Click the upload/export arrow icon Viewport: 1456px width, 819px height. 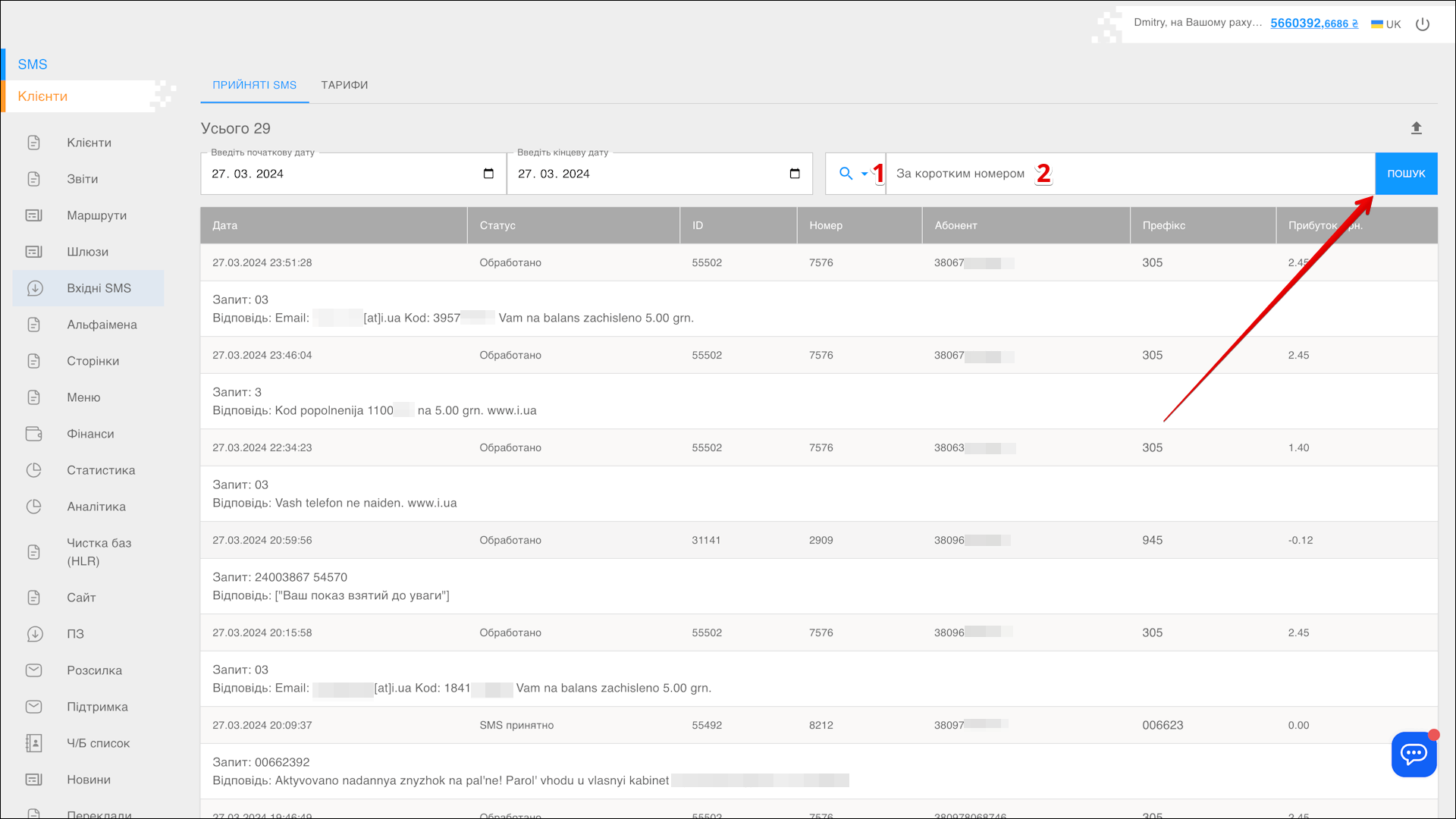(x=1416, y=128)
